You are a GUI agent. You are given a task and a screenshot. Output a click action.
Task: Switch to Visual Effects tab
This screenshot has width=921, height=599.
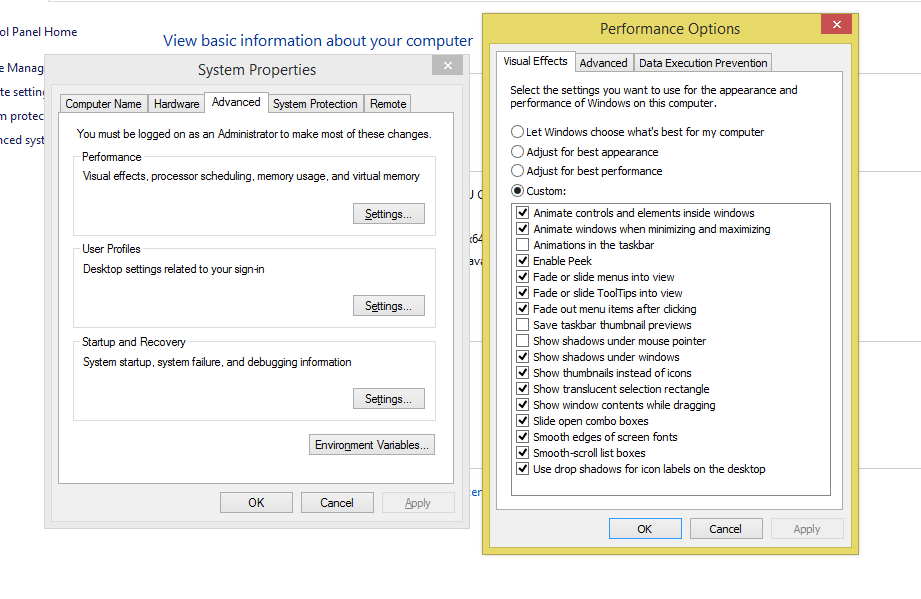pos(535,61)
